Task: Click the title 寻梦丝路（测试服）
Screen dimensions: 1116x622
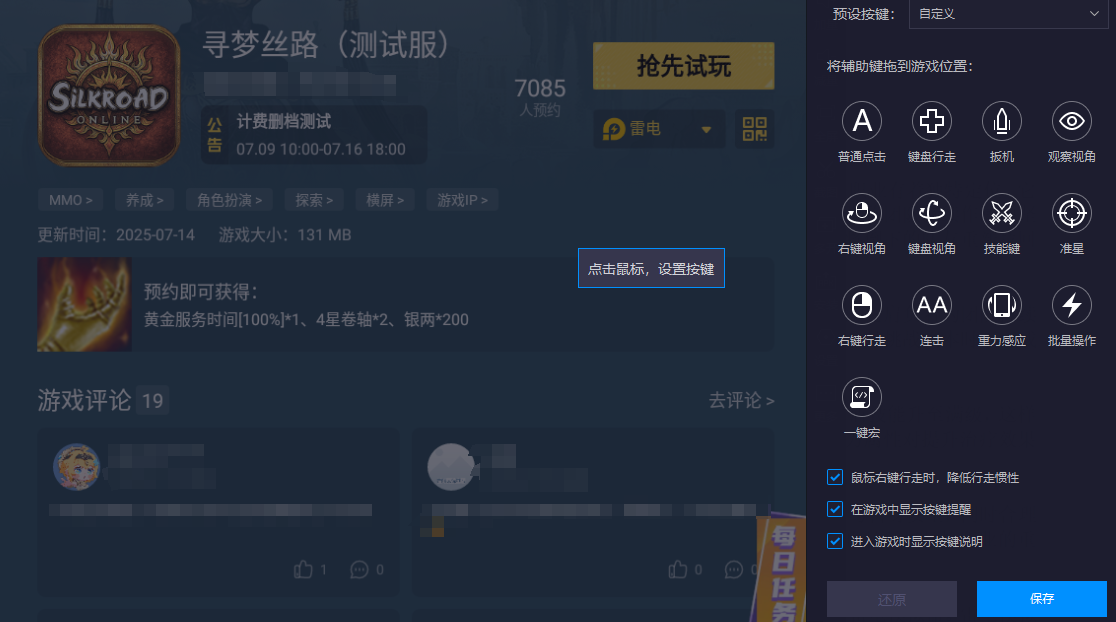Action: click(x=326, y=45)
